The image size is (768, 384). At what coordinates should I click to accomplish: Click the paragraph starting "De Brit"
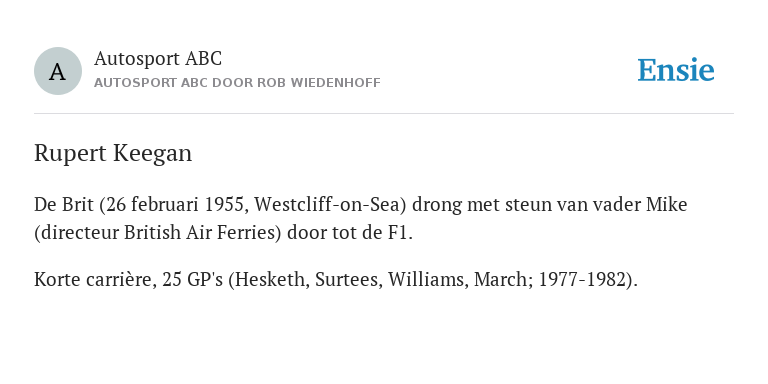pos(360,218)
